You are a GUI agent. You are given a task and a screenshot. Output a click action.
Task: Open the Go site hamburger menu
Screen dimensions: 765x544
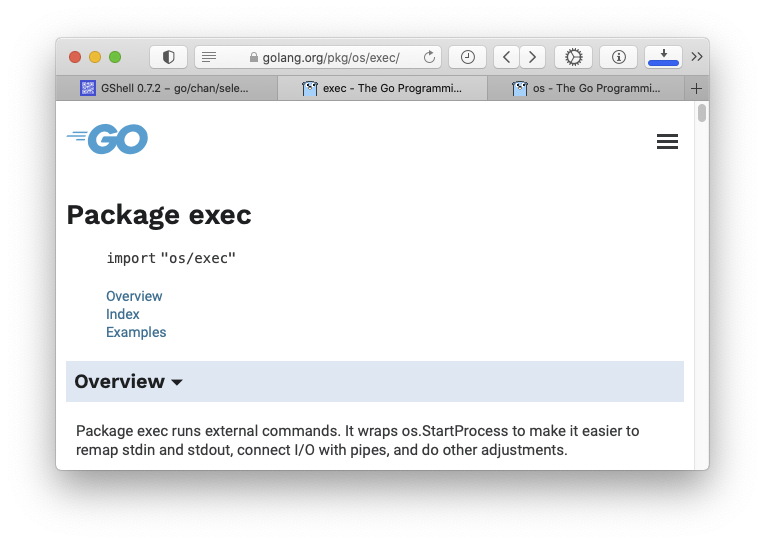[x=667, y=142]
